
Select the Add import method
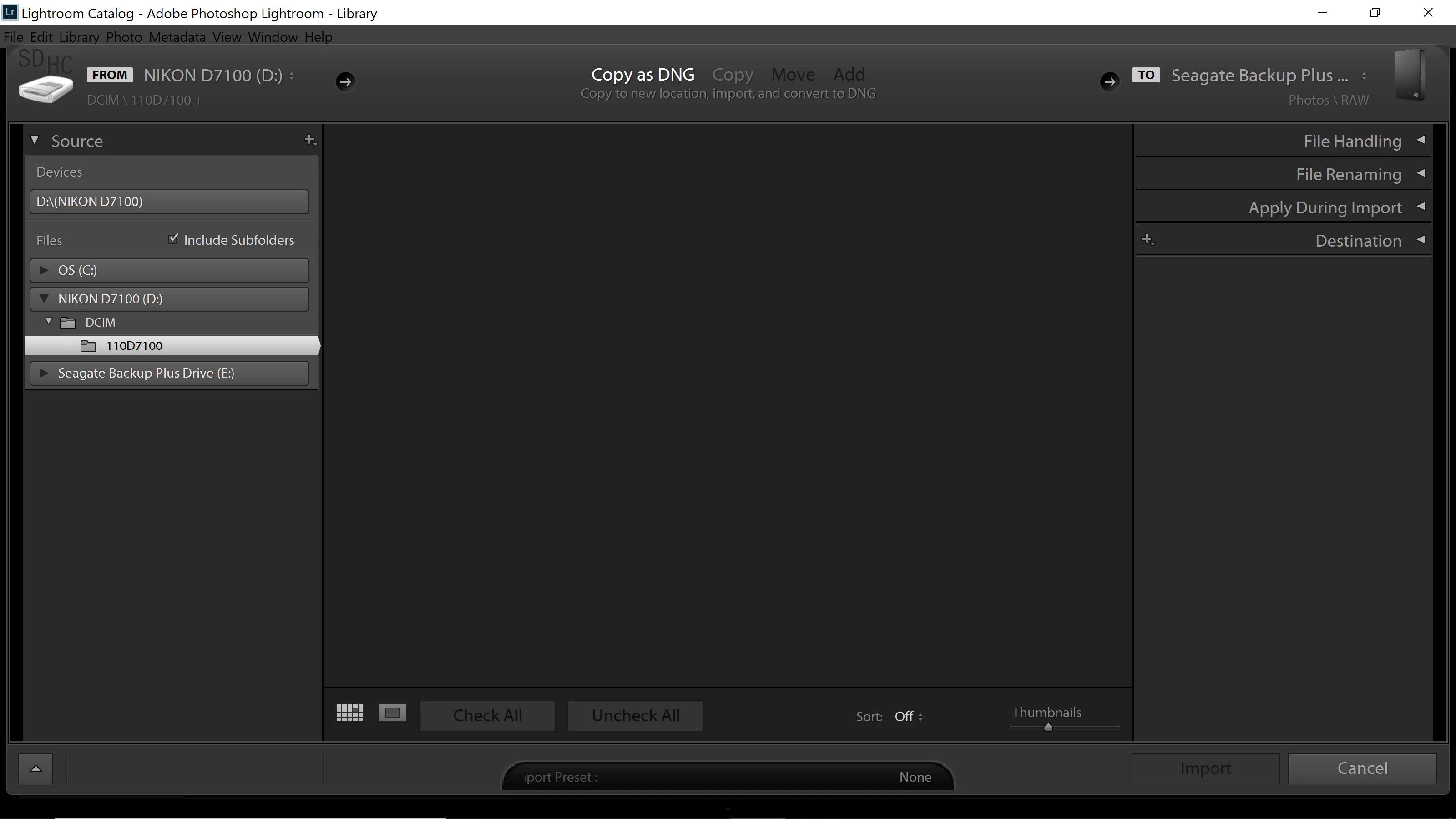pos(849,75)
